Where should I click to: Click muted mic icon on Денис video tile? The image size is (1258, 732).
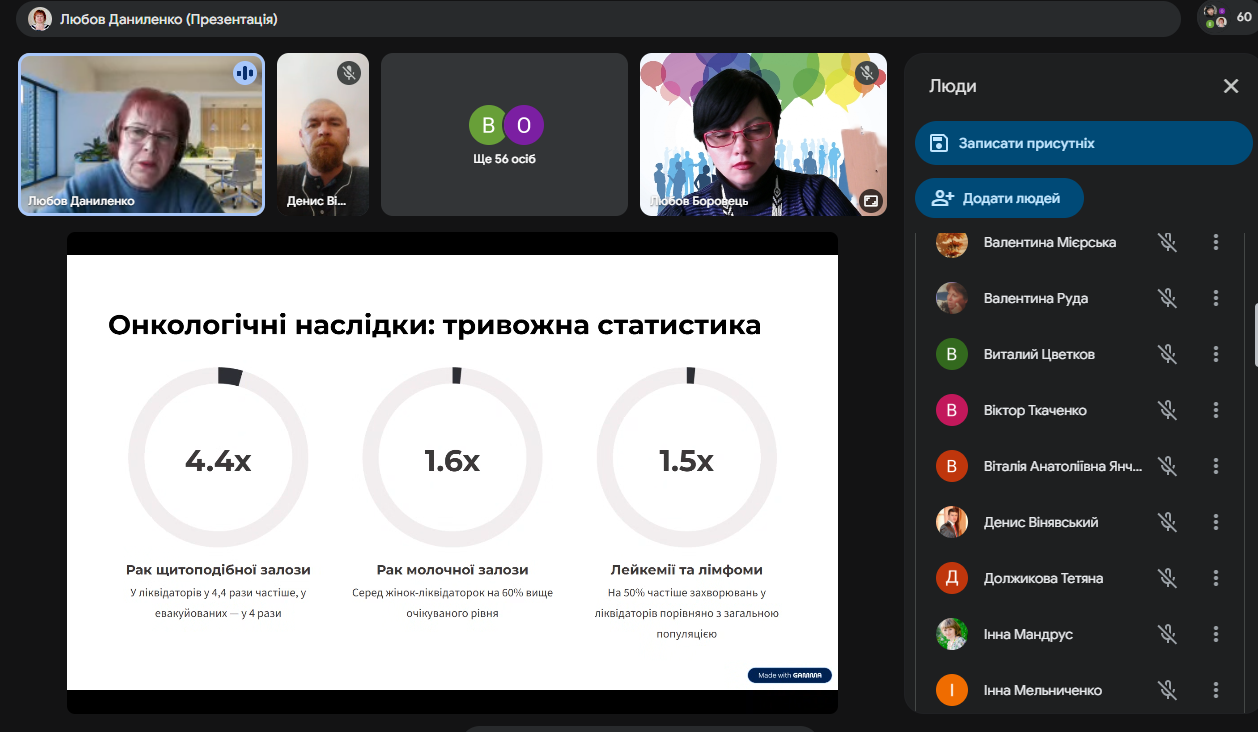pos(348,73)
